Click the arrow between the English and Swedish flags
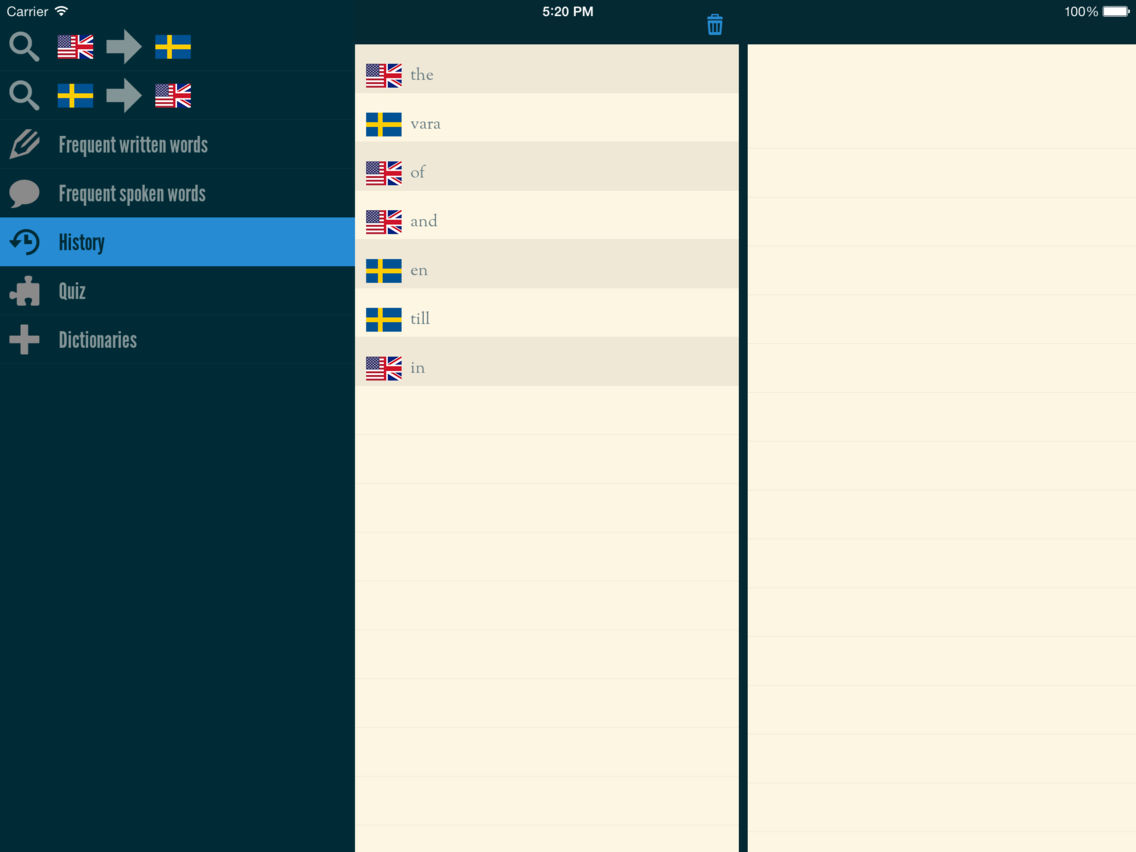The width and height of the screenshot is (1136, 852). [124, 47]
